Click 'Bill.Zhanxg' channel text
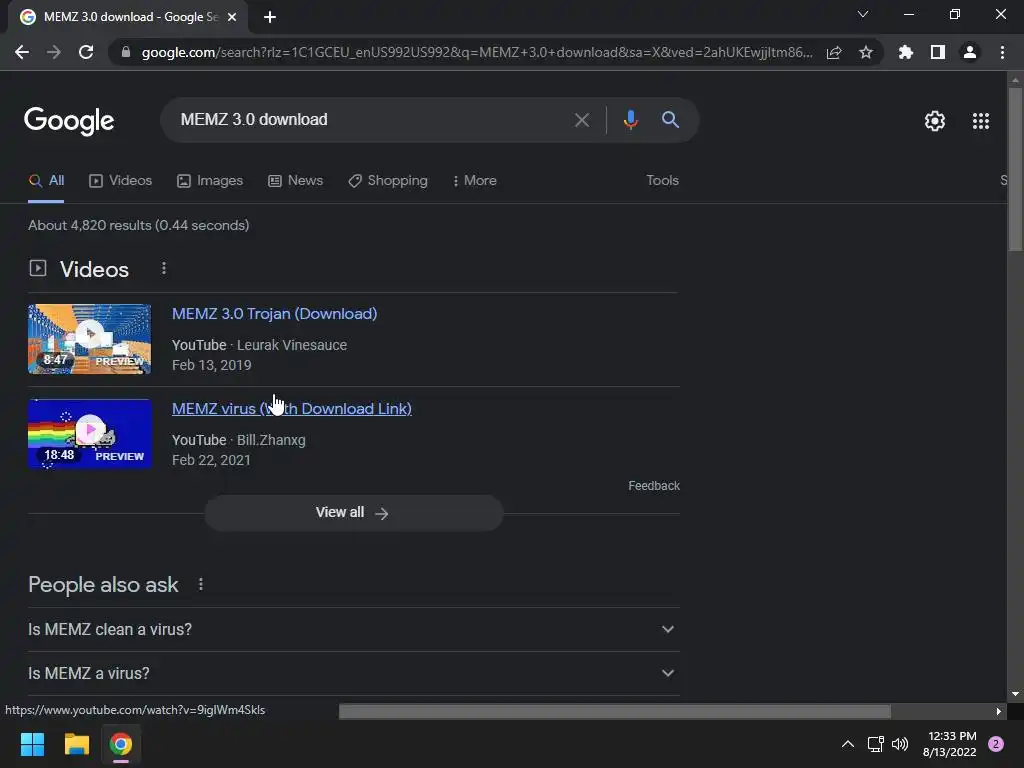The width and height of the screenshot is (1024, 768). tap(271, 440)
